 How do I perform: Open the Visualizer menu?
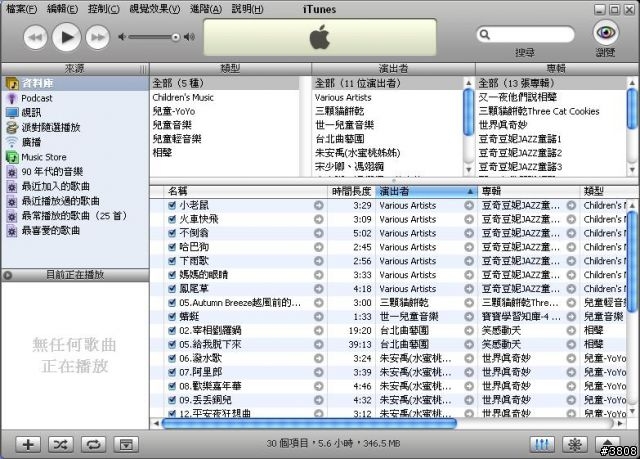click(x=155, y=9)
